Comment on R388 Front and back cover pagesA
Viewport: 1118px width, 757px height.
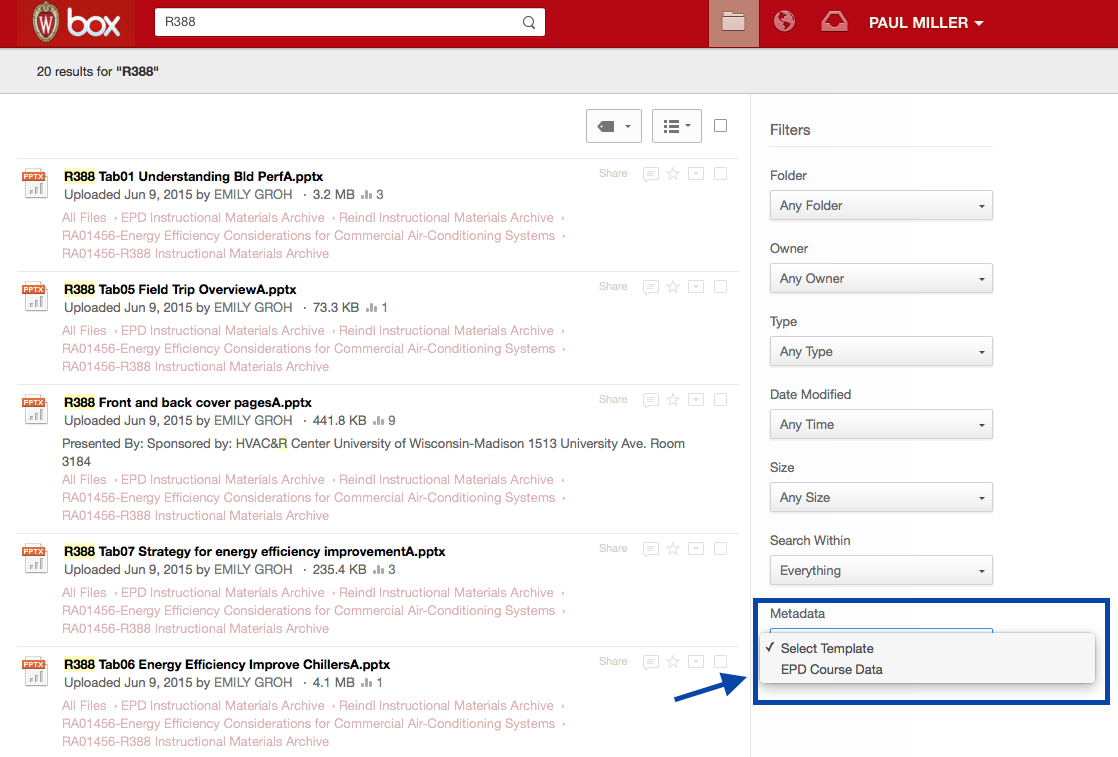650,400
